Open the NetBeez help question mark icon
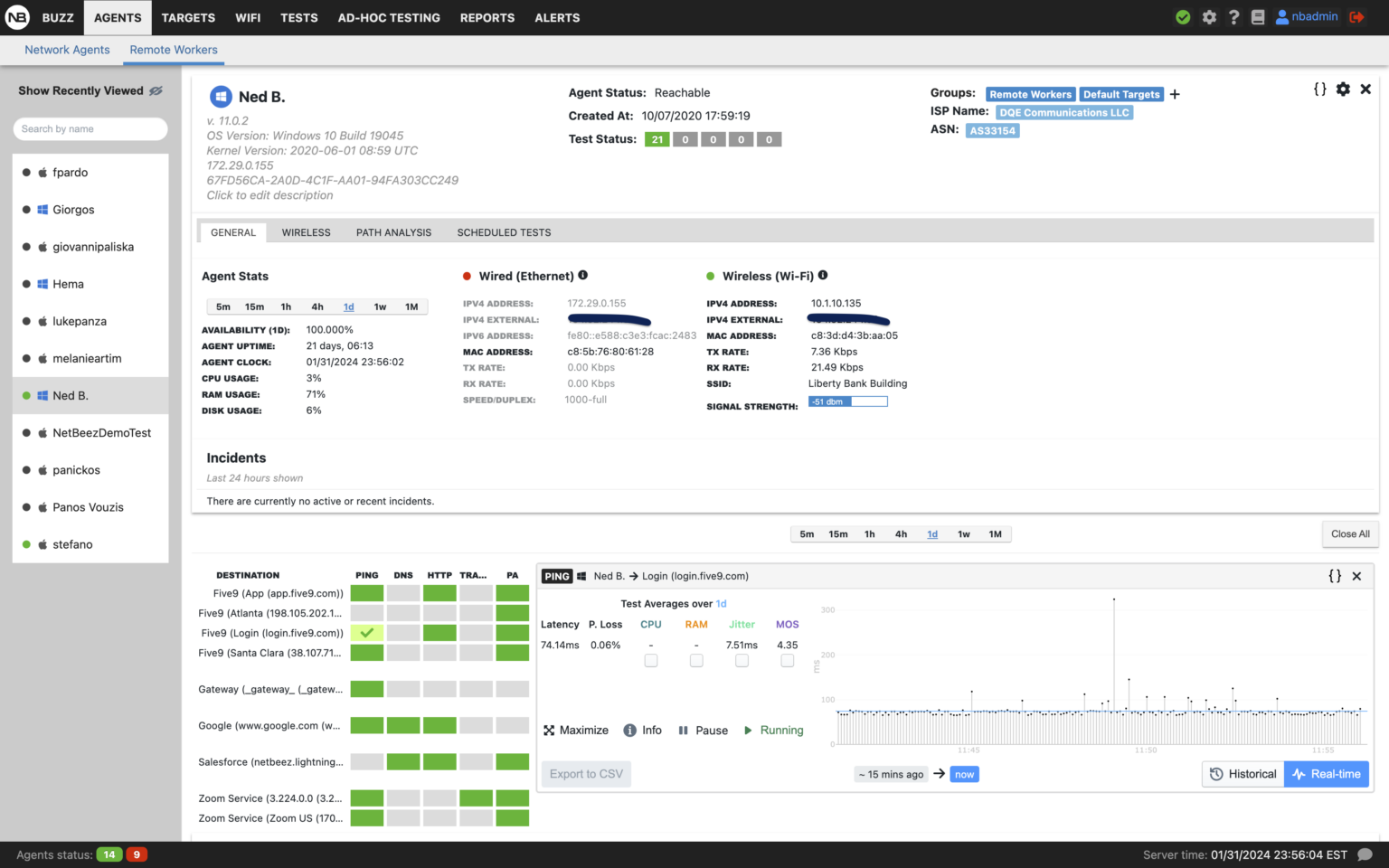This screenshot has width=1389, height=868. pos(1233,16)
